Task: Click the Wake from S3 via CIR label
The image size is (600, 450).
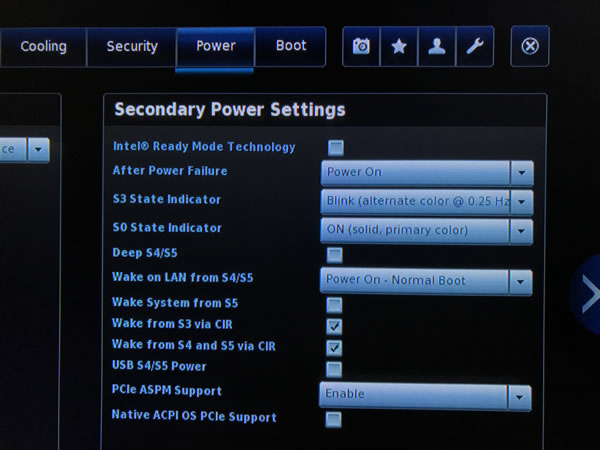Action: pyautogui.click(x=172, y=324)
